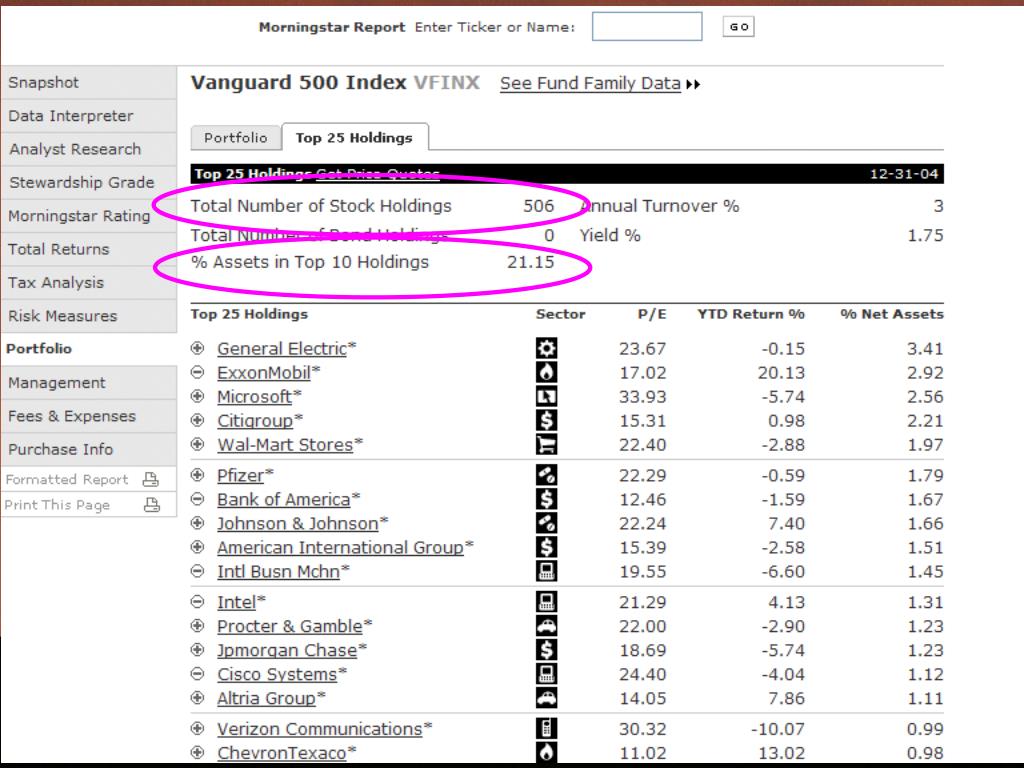Open Fees & Expenses in the sidebar

click(89, 415)
